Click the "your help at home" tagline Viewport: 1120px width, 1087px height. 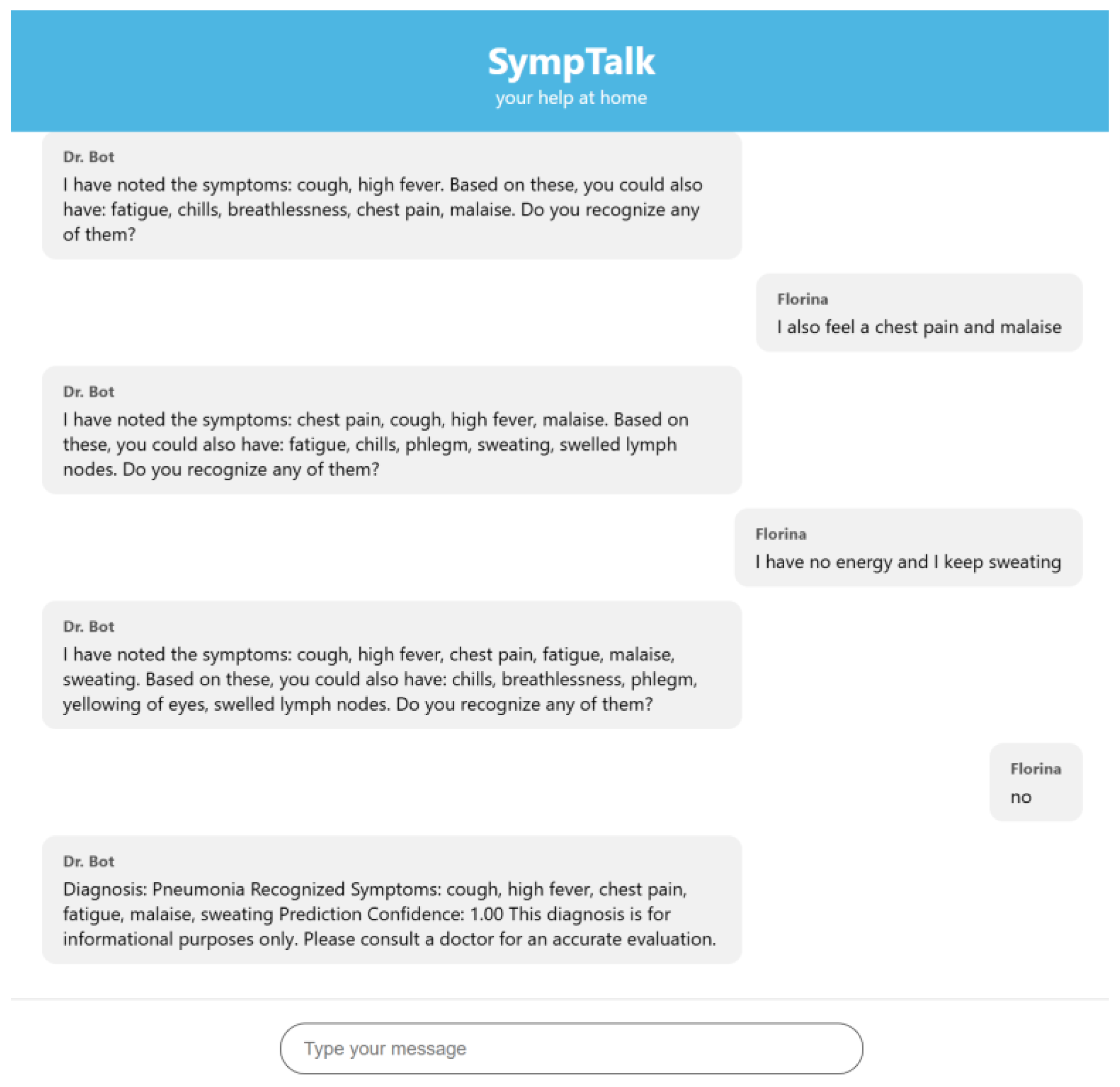[571, 98]
